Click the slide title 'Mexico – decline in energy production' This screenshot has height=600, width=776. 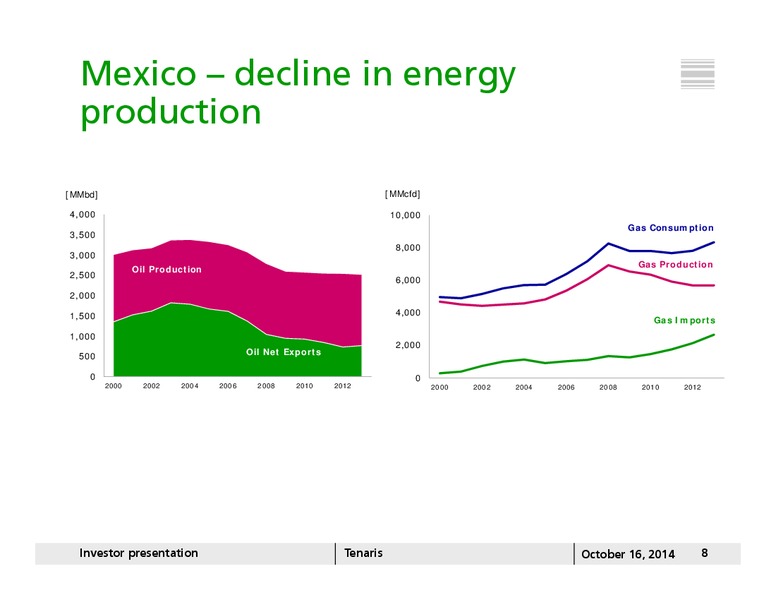click(x=298, y=94)
